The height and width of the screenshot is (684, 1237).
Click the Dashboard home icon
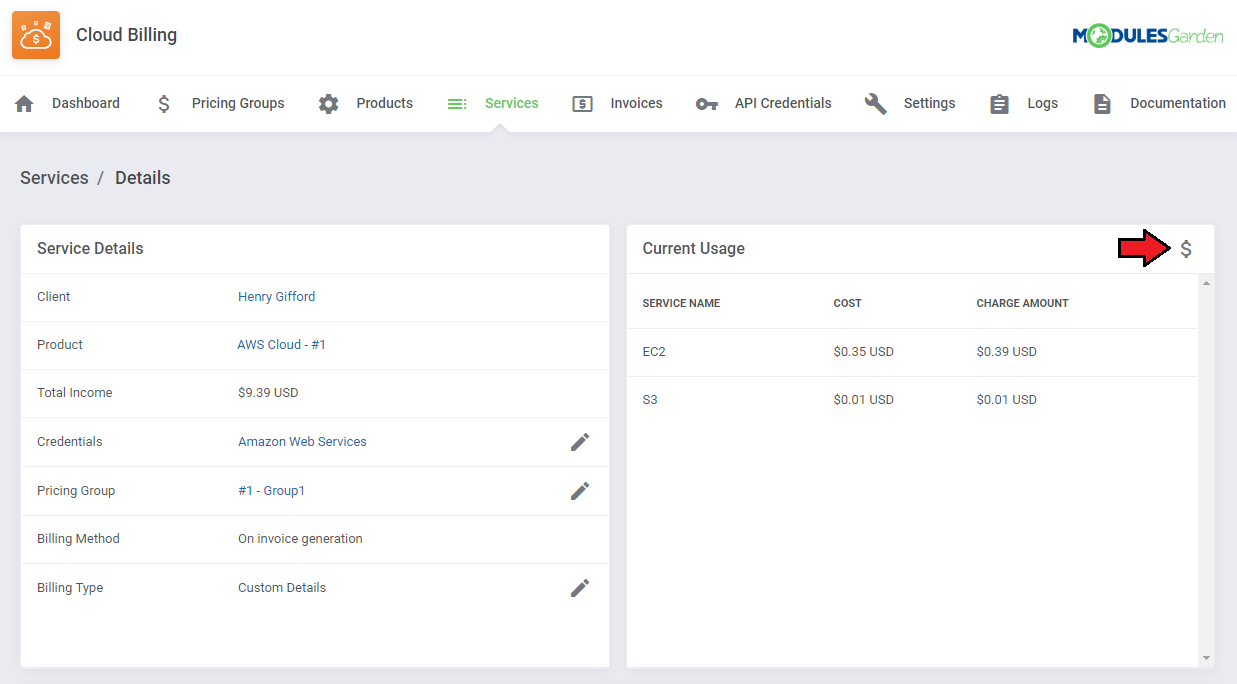tap(25, 104)
